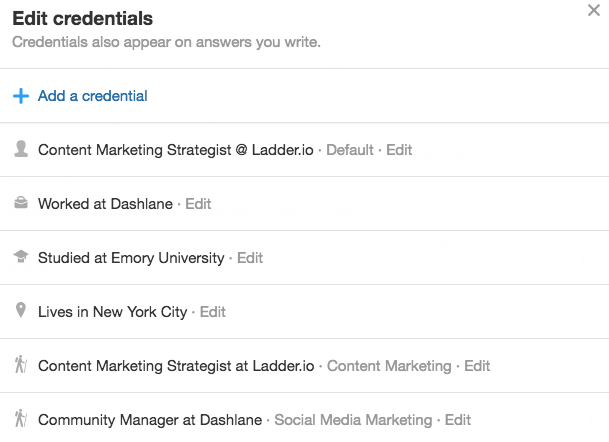Edit the Content Marketing Strategist @ Ladder.io default credential
609x442 pixels.
[399, 150]
